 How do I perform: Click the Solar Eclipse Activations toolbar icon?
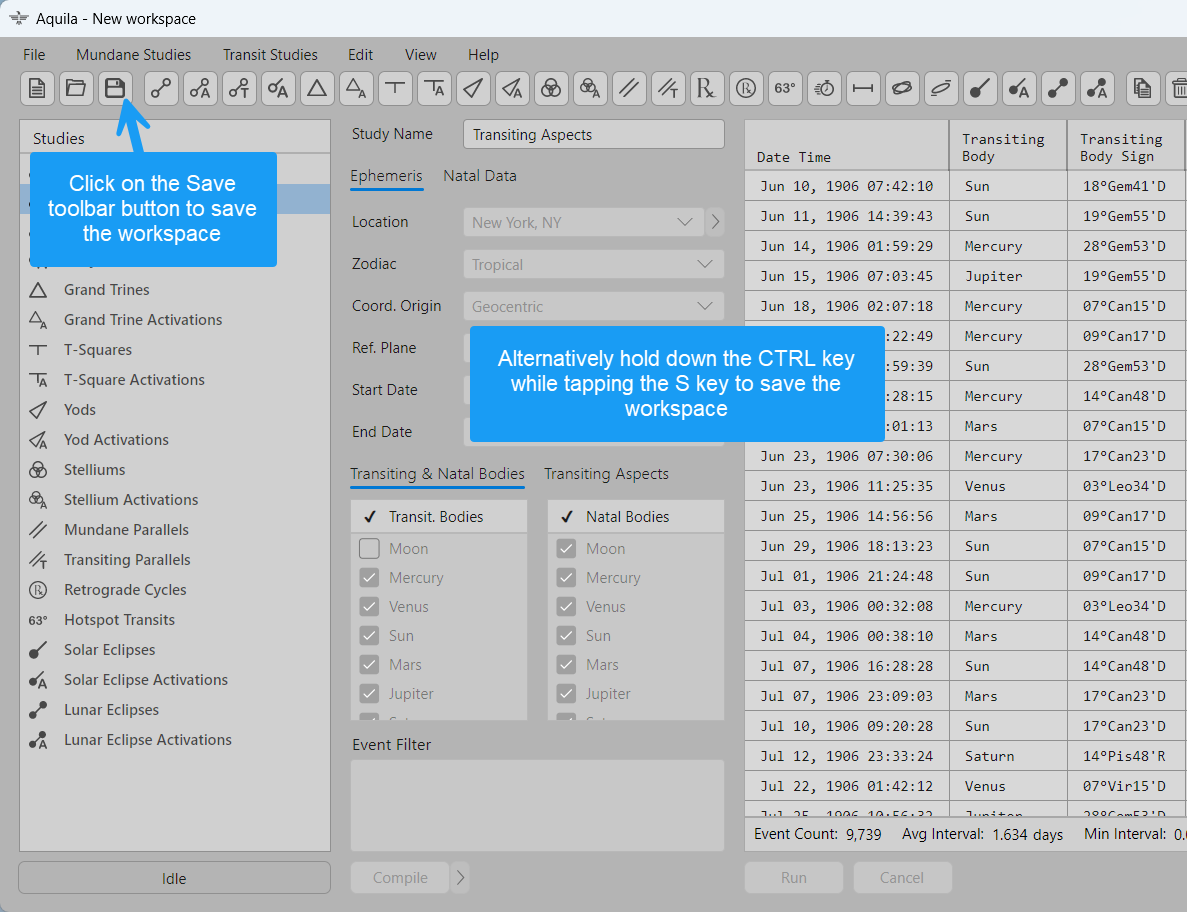[1019, 89]
